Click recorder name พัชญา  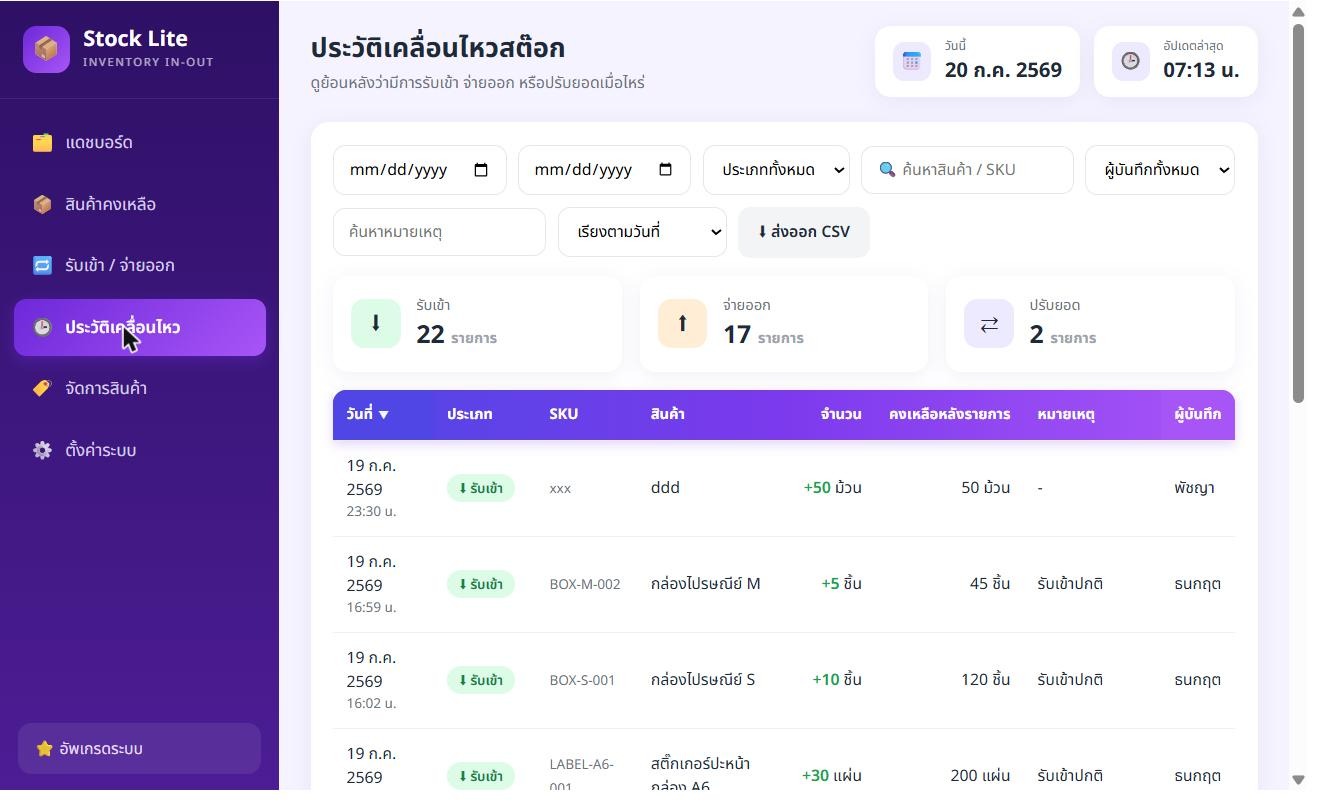pyautogui.click(x=1195, y=488)
